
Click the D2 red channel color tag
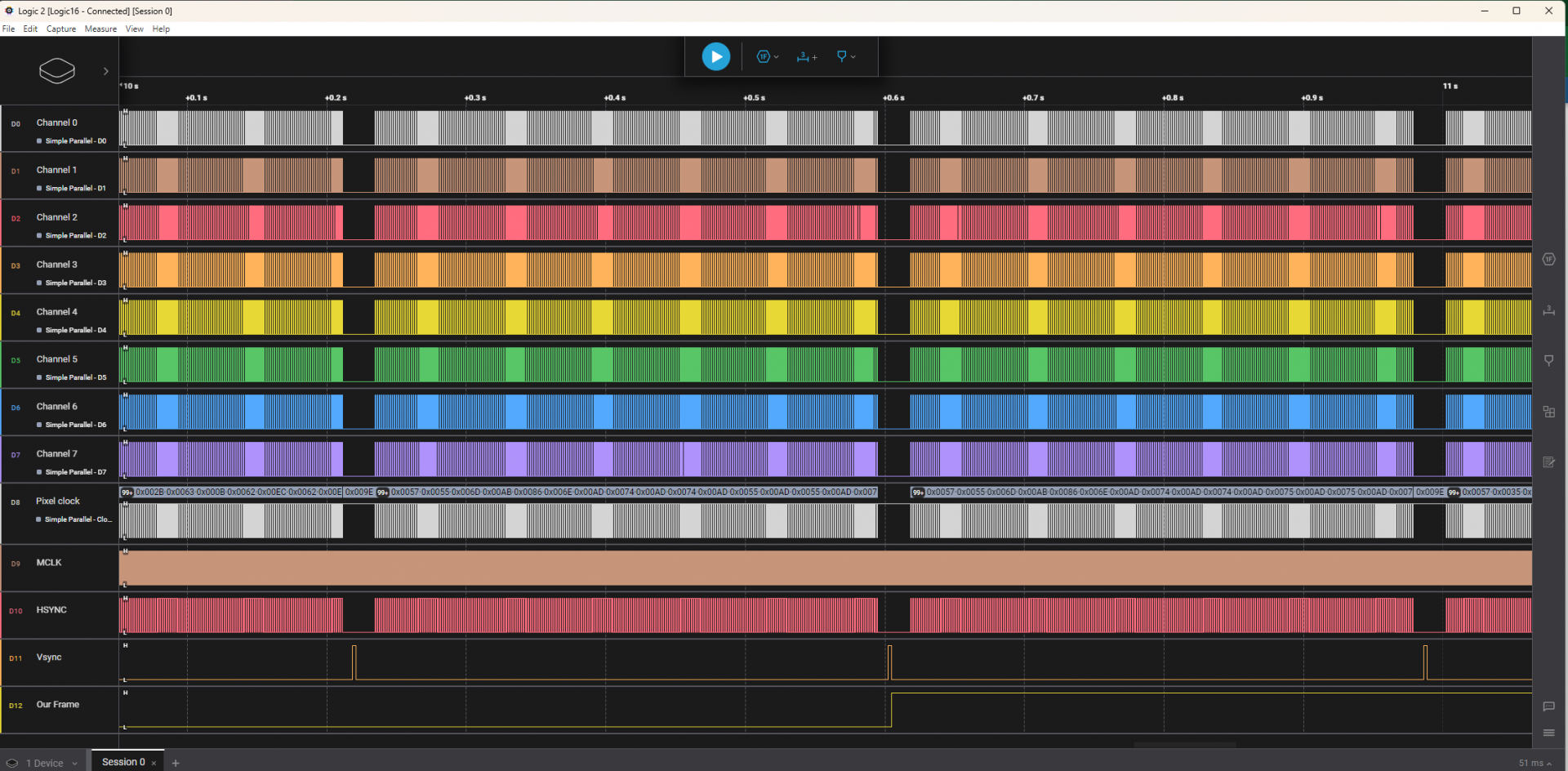[16, 219]
